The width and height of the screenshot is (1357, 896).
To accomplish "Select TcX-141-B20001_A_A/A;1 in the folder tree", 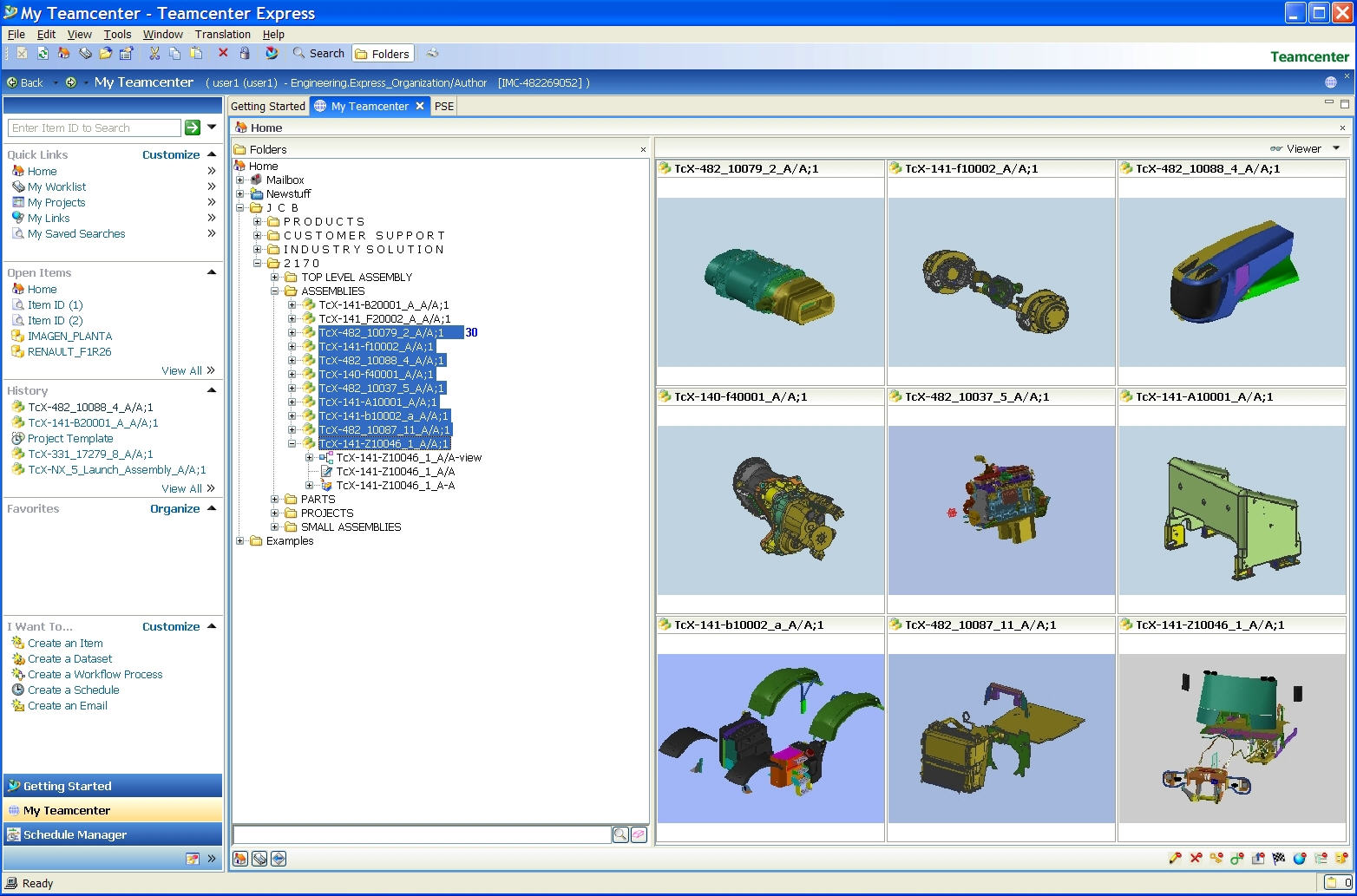I will tap(383, 305).
